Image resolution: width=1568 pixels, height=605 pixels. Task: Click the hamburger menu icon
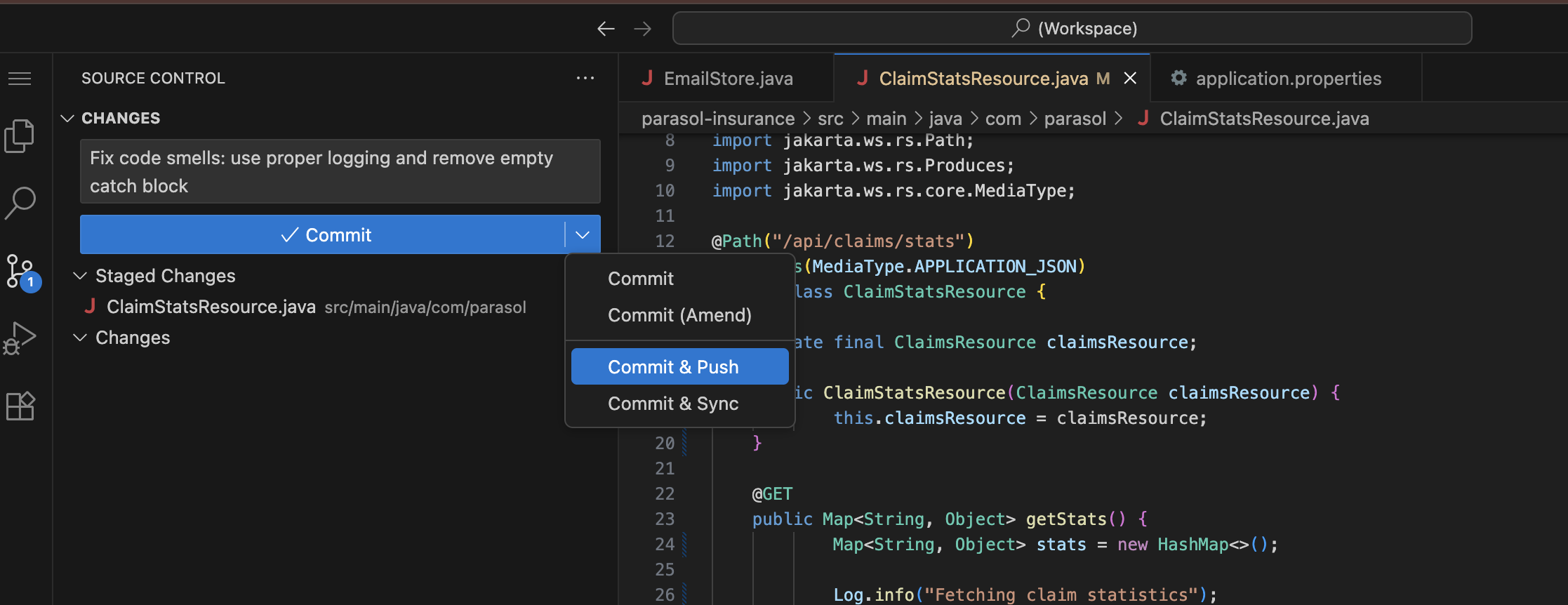pos(20,79)
